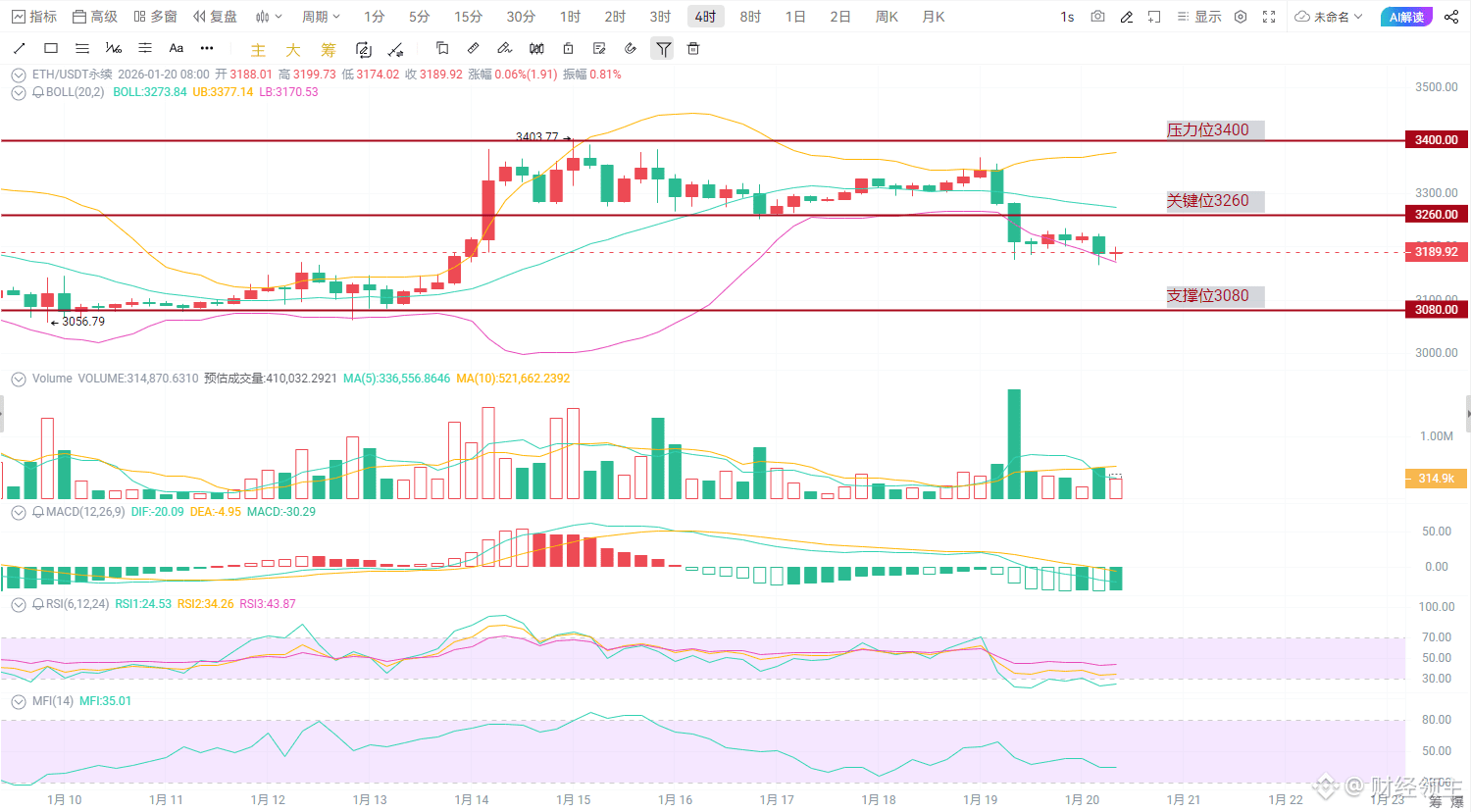This screenshot has width=1471, height=812.
Task: Toggle the BOLL indicator alert bell
Action: pyautogui.click(x=38, y=92)
